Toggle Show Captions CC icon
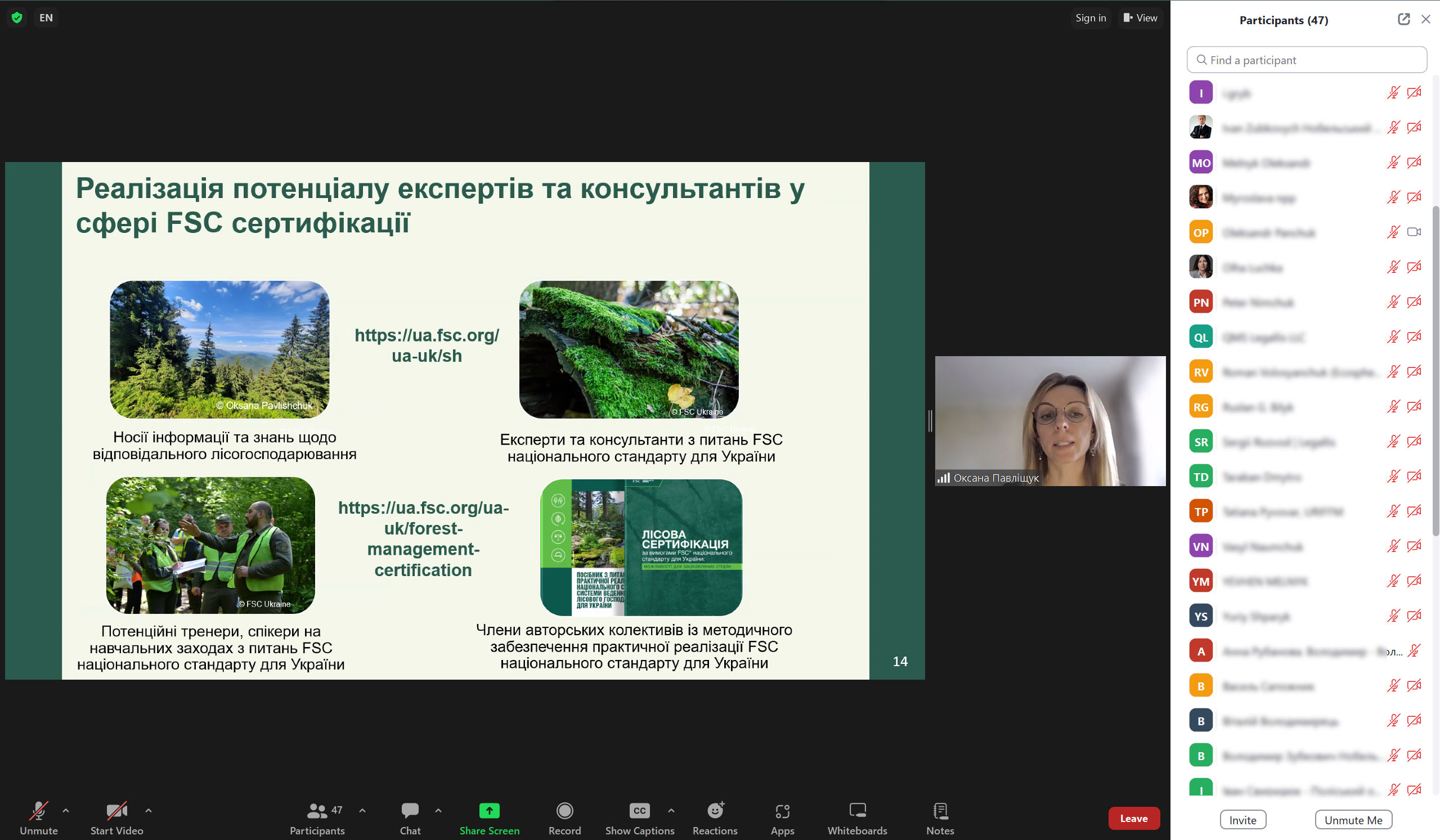Image resolution: width=1440 pixels, height=840 pixels. click(x=639, y=810)
